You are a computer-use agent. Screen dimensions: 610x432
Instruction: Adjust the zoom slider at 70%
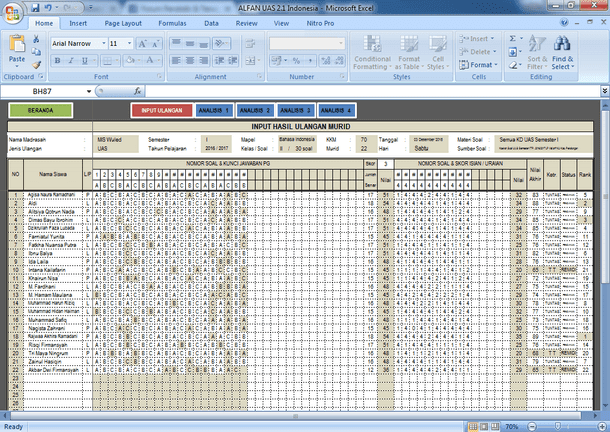(x=558, y=427)
